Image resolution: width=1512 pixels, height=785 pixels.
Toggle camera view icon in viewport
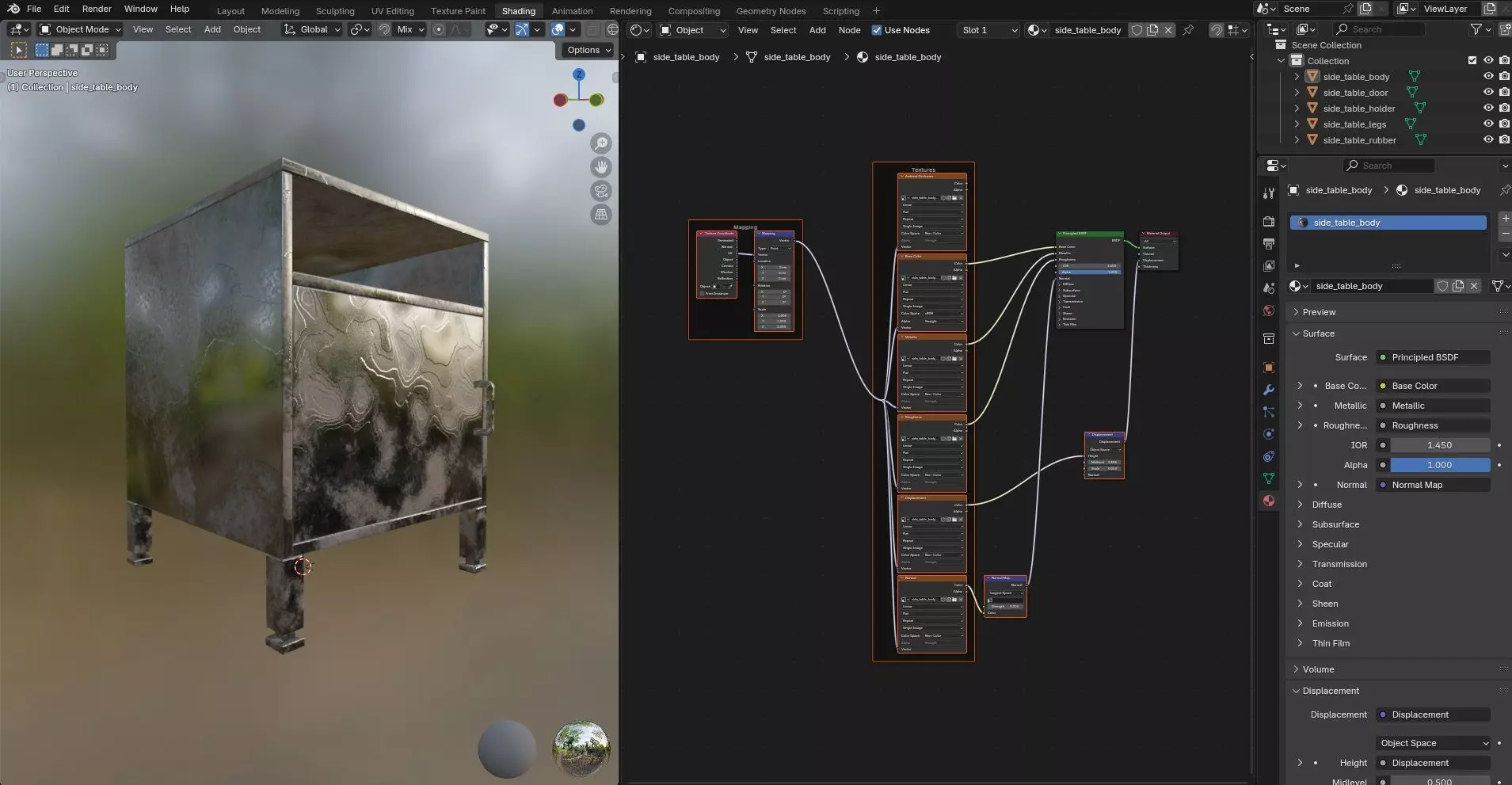point(602,191)
